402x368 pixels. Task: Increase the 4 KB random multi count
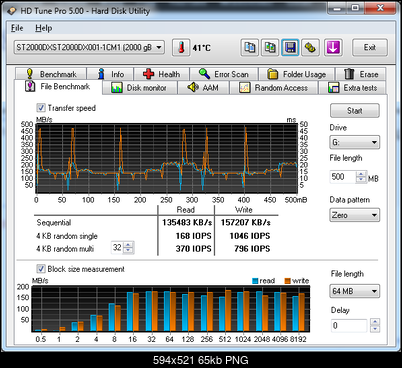coord(128,245)
